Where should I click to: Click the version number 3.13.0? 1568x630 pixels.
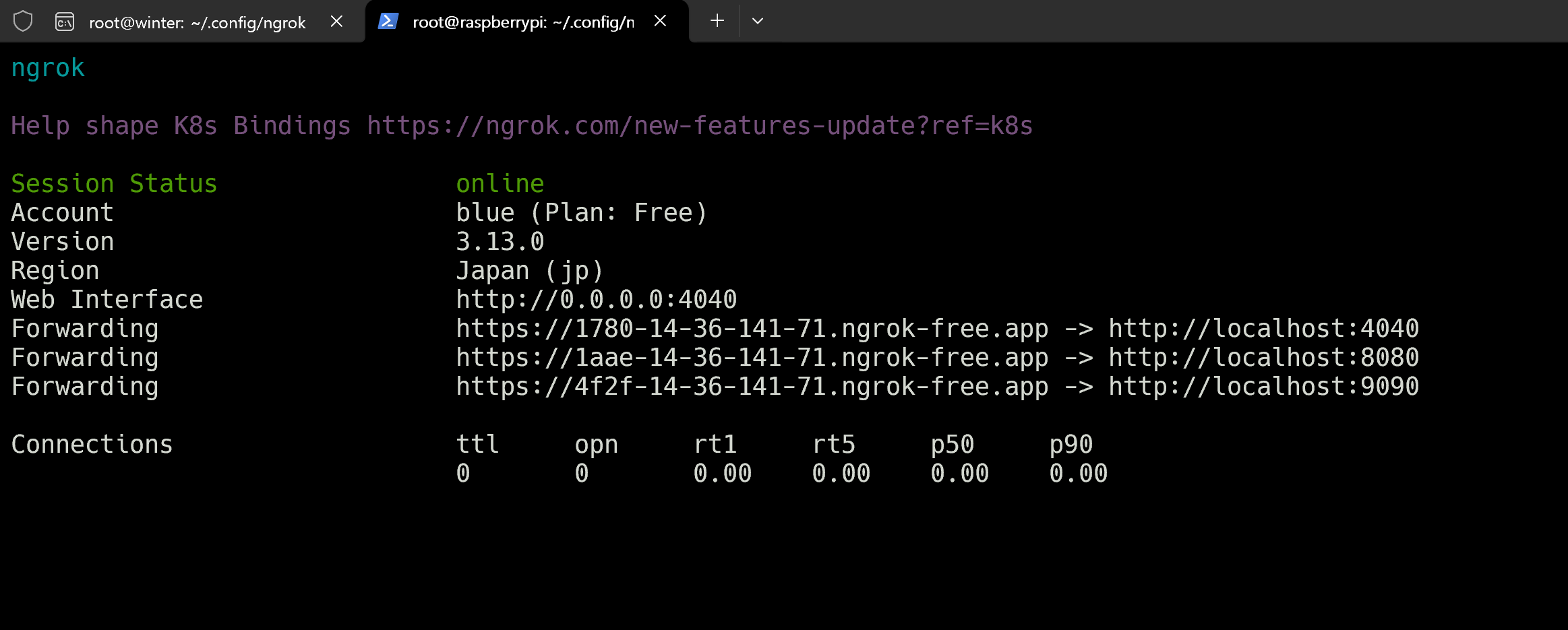[x=500, y=241]
